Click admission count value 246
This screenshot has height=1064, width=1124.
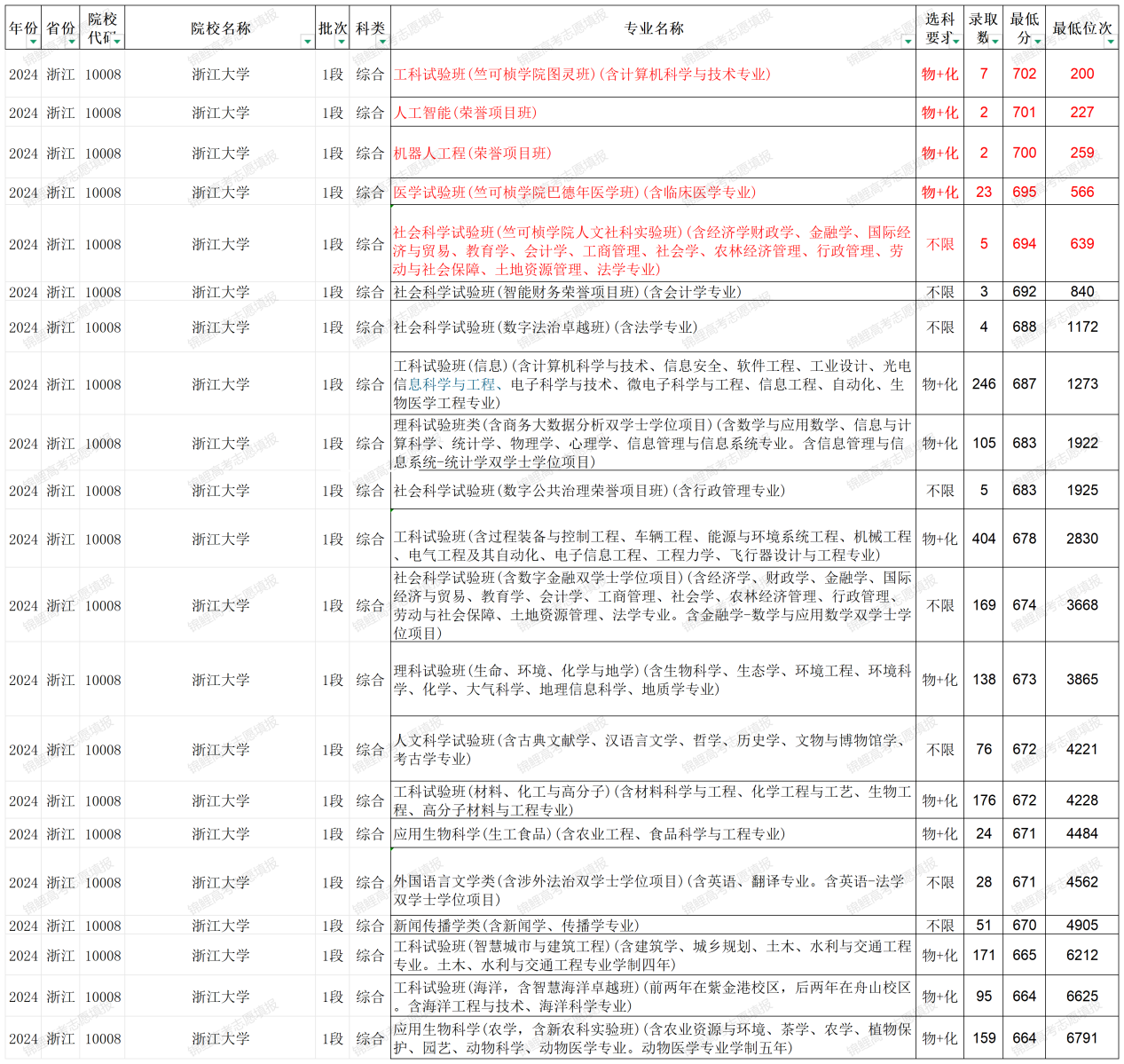tap(984, 384)
